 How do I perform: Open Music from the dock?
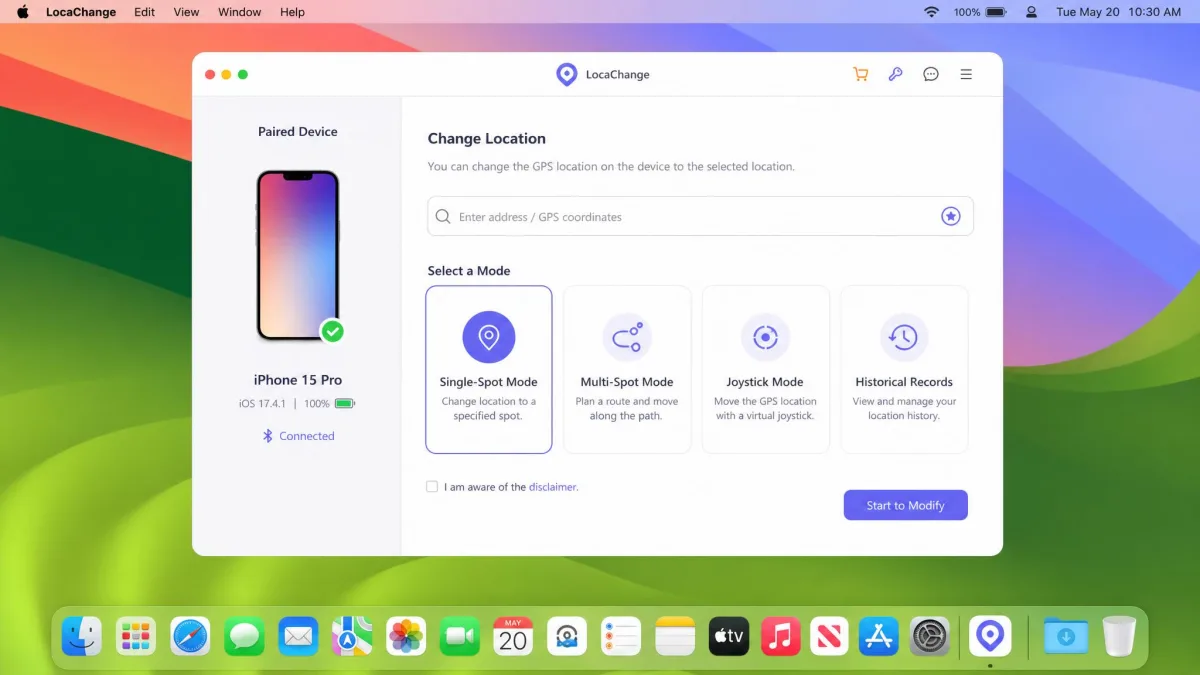[781, 636]
